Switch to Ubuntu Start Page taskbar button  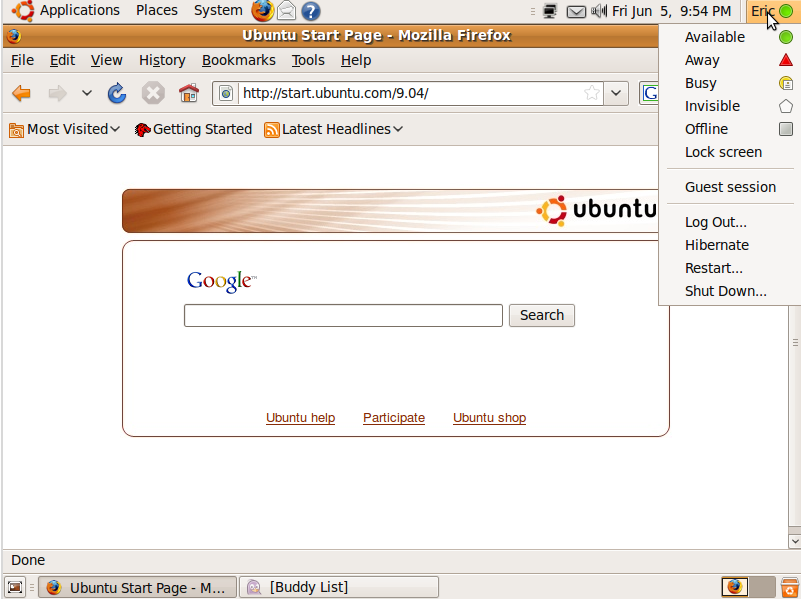pyautogui.click(x=138, y=588)
